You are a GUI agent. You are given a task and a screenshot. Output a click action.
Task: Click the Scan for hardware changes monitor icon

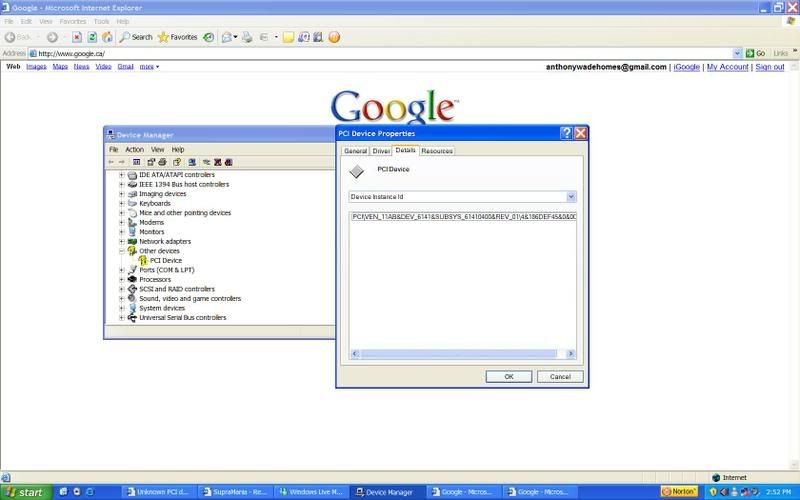coord(192,162)
